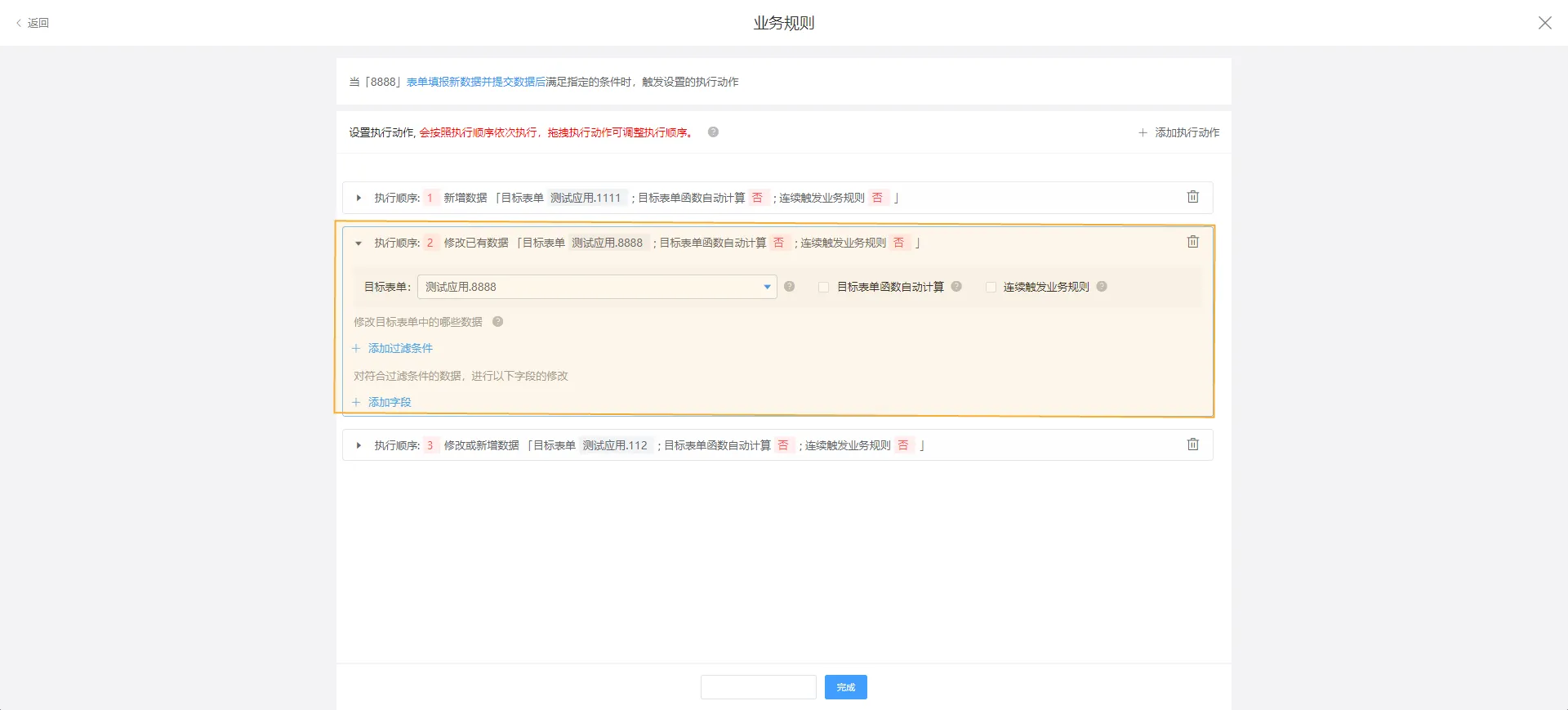Viewport: 1568px width, 710px height.
Task: Collapse execution order 2 修改已有数据 row
Action: [x=359, y=243]
